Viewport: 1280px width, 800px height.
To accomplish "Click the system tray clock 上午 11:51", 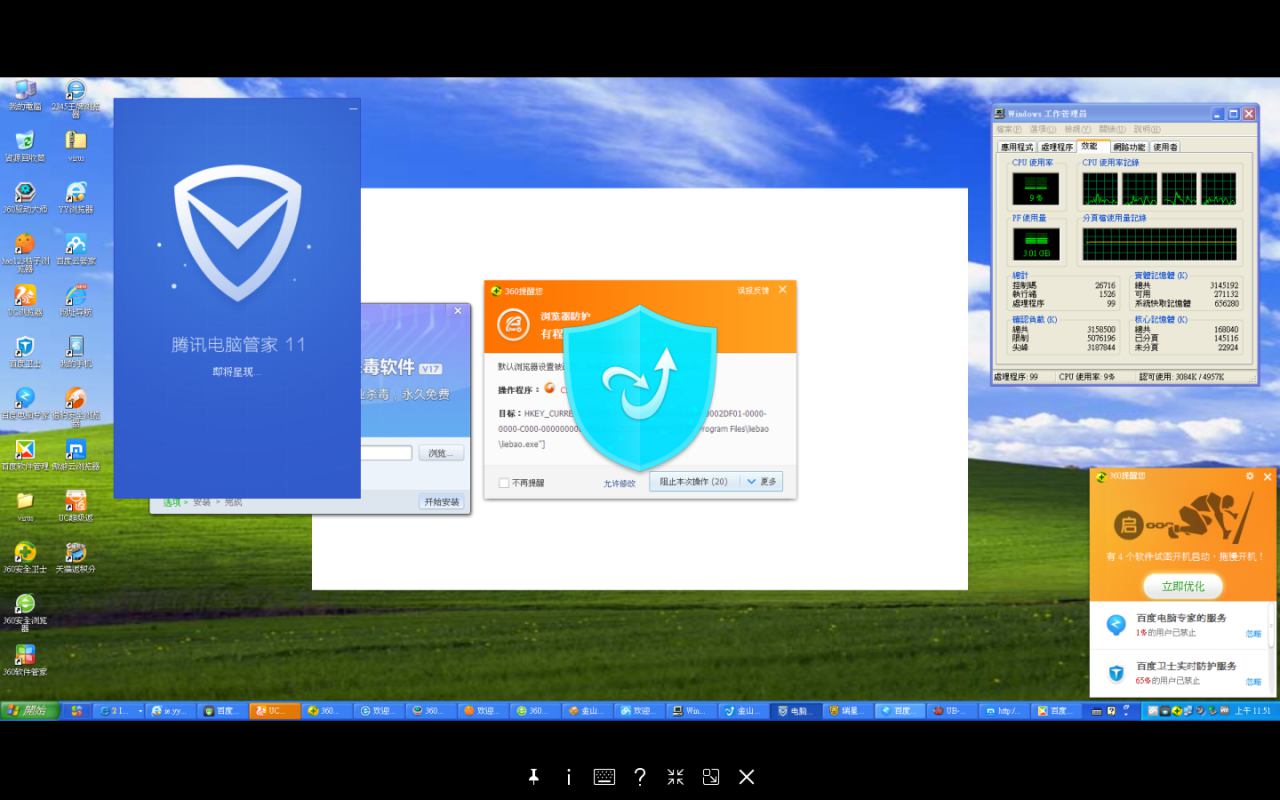I will [x=1253, y=711].
